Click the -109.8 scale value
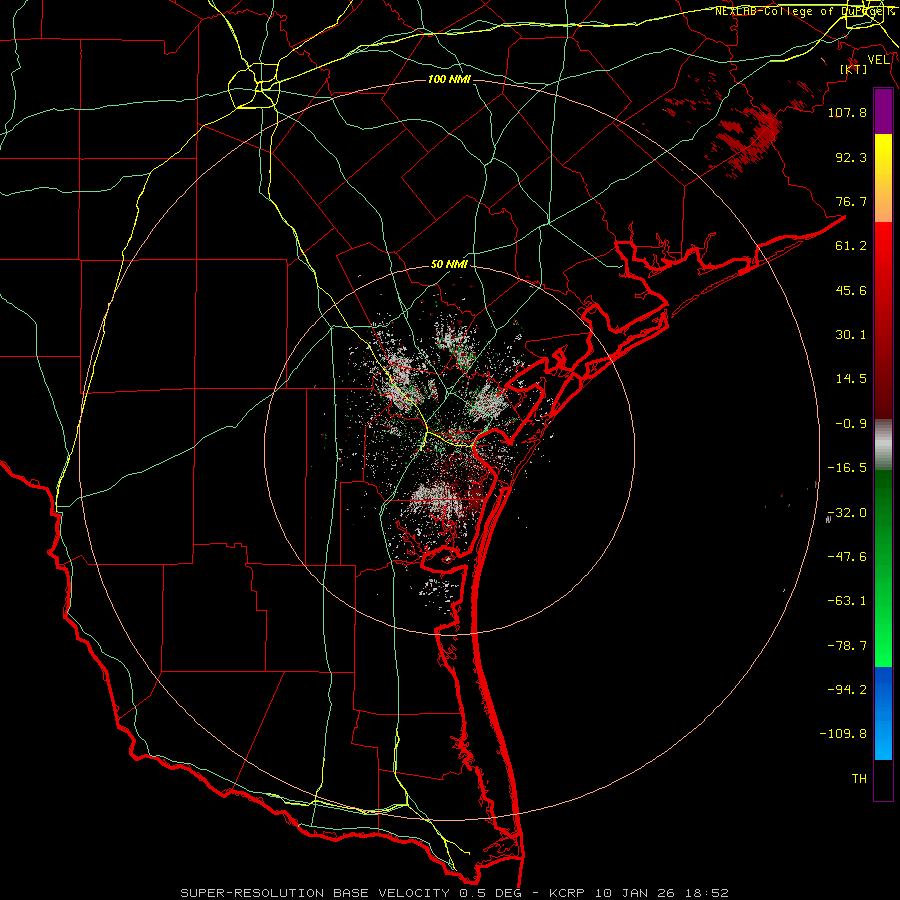Image resolution: width=900 pixels, height=900 pixels. [x=843, y=734]
